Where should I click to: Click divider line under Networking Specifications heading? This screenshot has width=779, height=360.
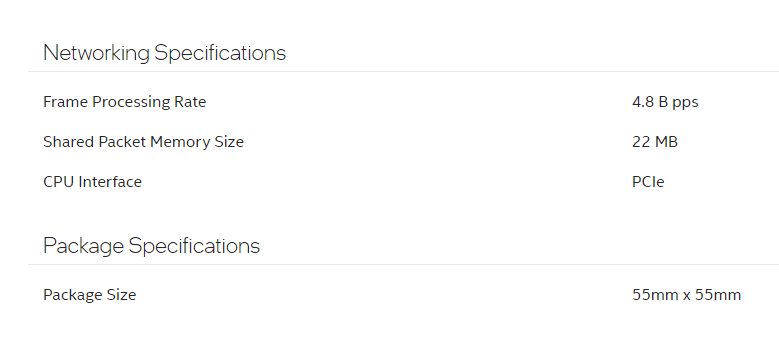[x=403, y=72]
